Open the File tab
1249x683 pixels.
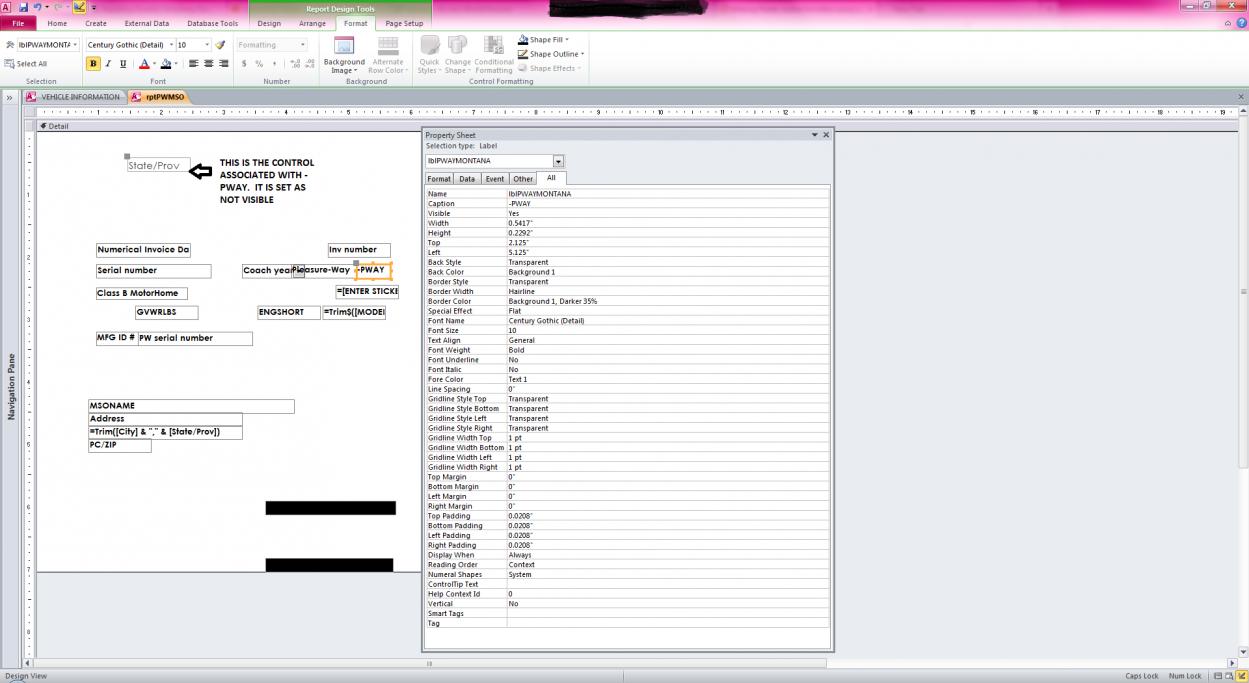pyautogui.click(x=18, y=23)
